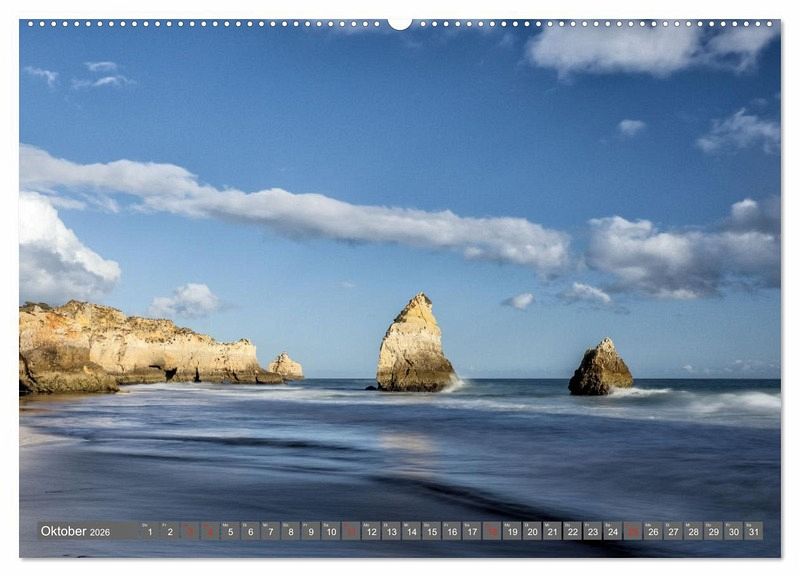This screenshot has width=800, height=577.
Task: Click day 26 in the calendar strip
Action: [x=653, y=531]
